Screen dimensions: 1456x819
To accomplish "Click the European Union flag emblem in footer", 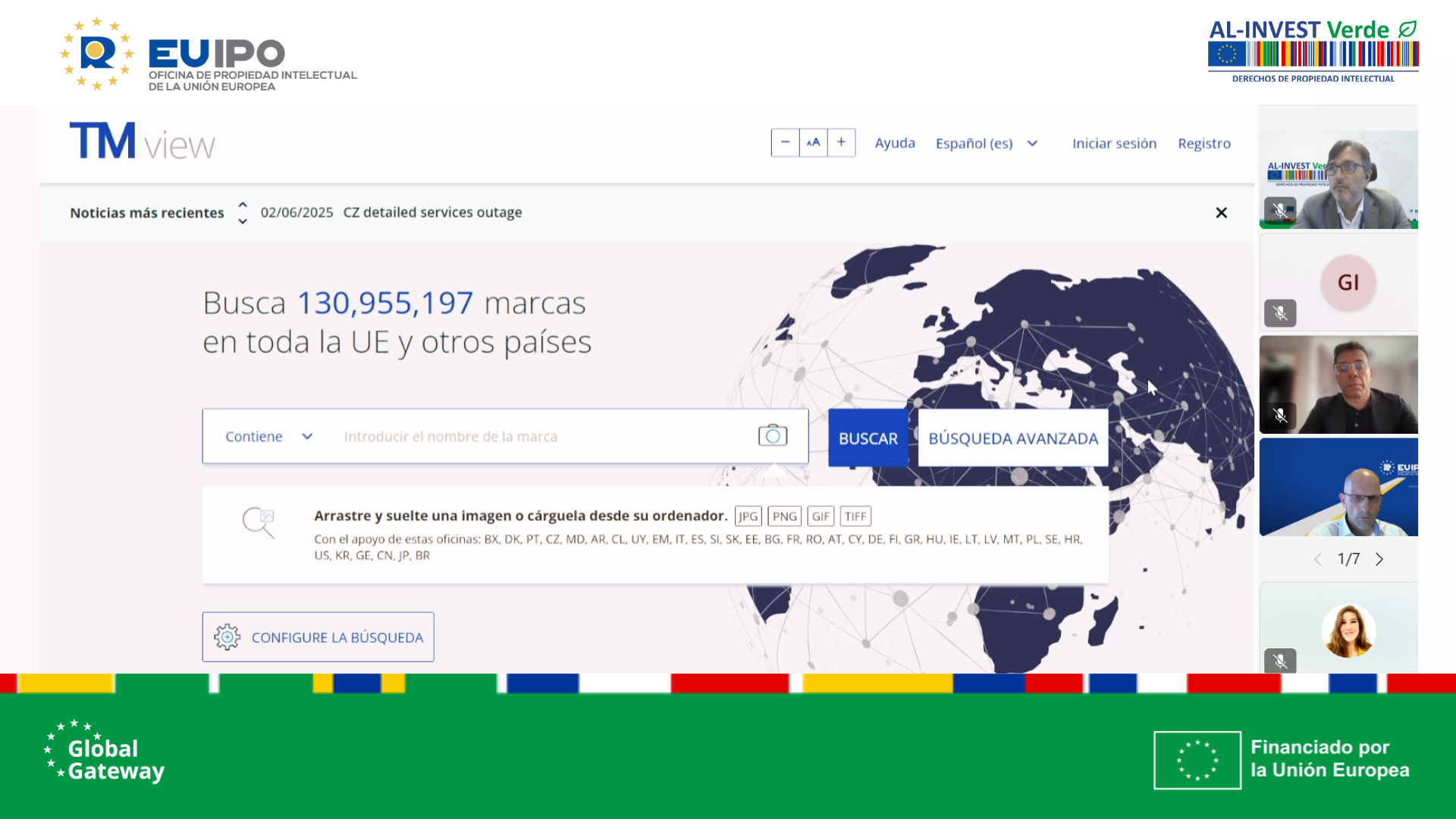I will click(1197, 760).
